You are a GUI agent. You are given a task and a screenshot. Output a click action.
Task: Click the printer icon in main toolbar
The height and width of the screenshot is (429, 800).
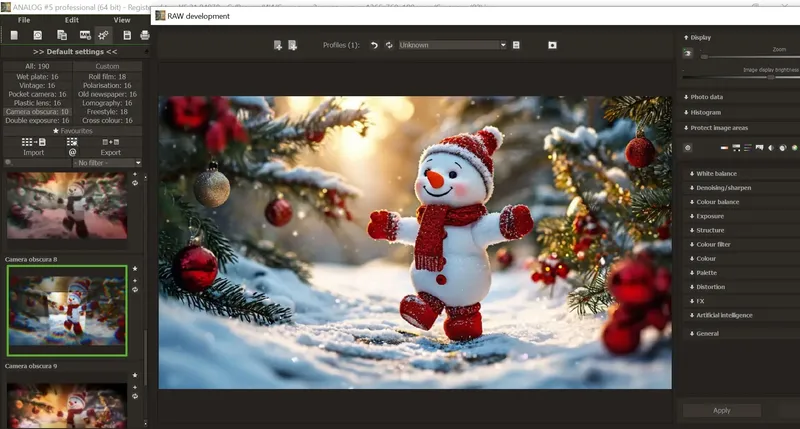tap(145, 35)
